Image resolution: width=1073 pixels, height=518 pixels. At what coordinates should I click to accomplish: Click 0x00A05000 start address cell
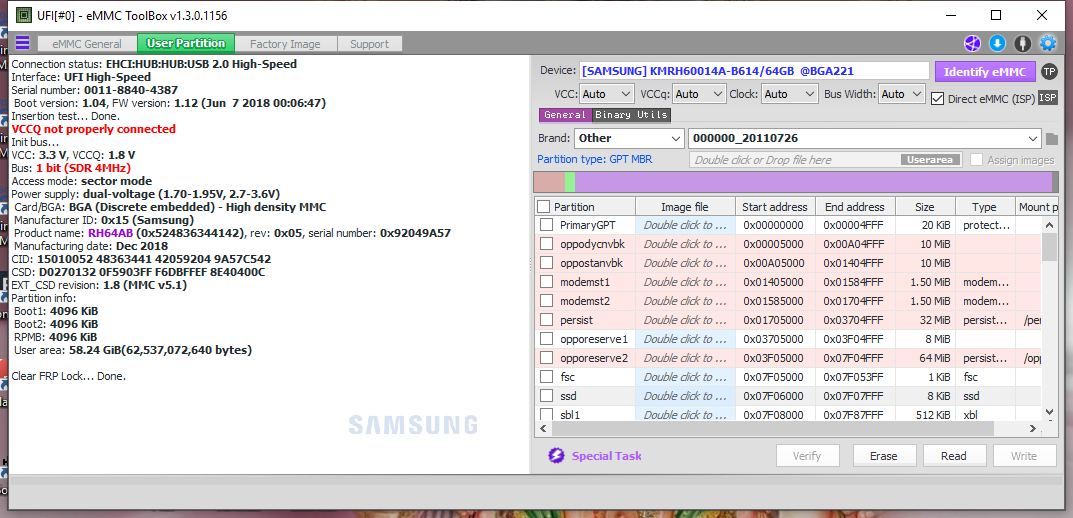pos(774,263)
